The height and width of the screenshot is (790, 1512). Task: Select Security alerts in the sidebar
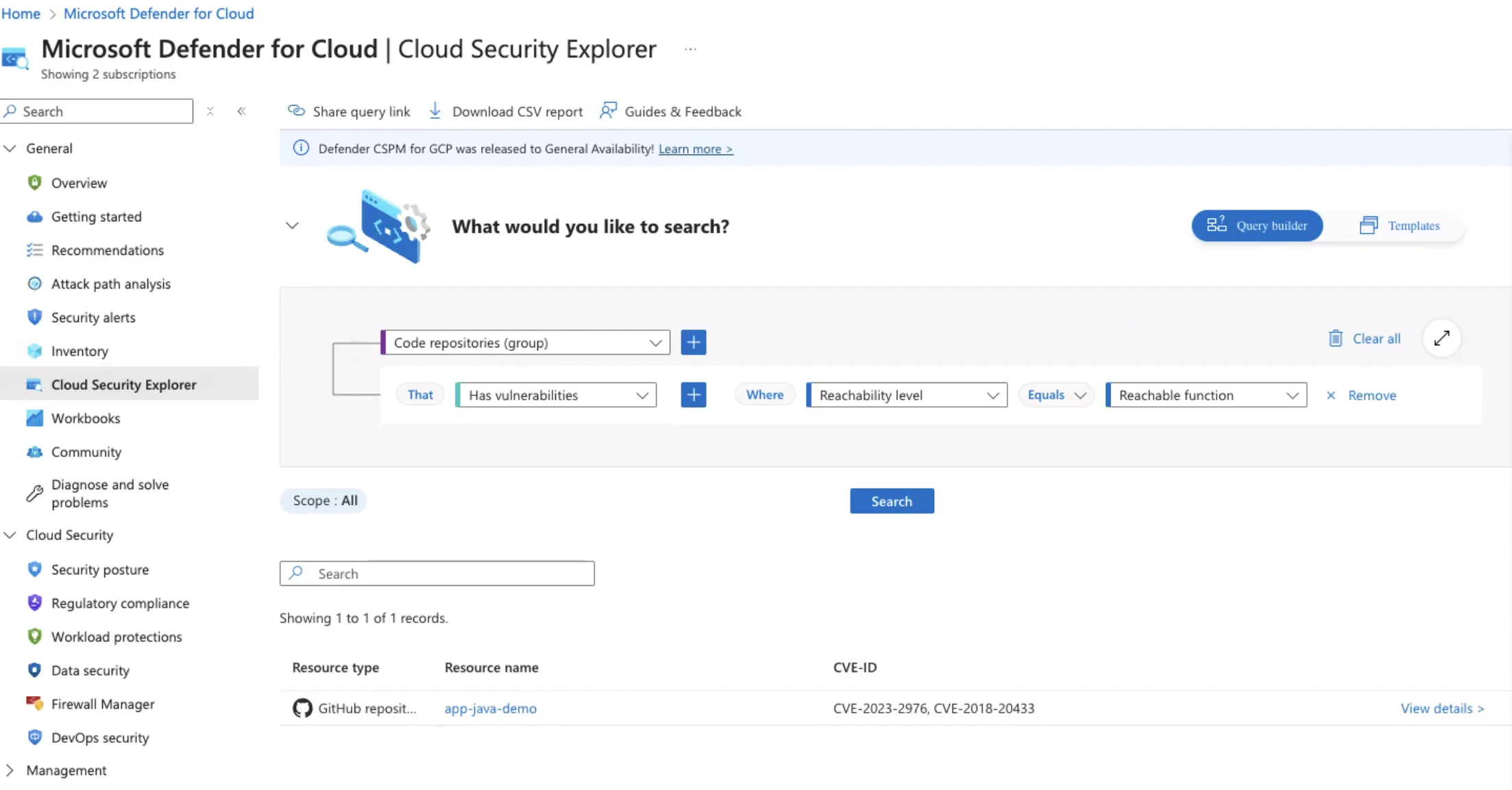tap(93, 317)
